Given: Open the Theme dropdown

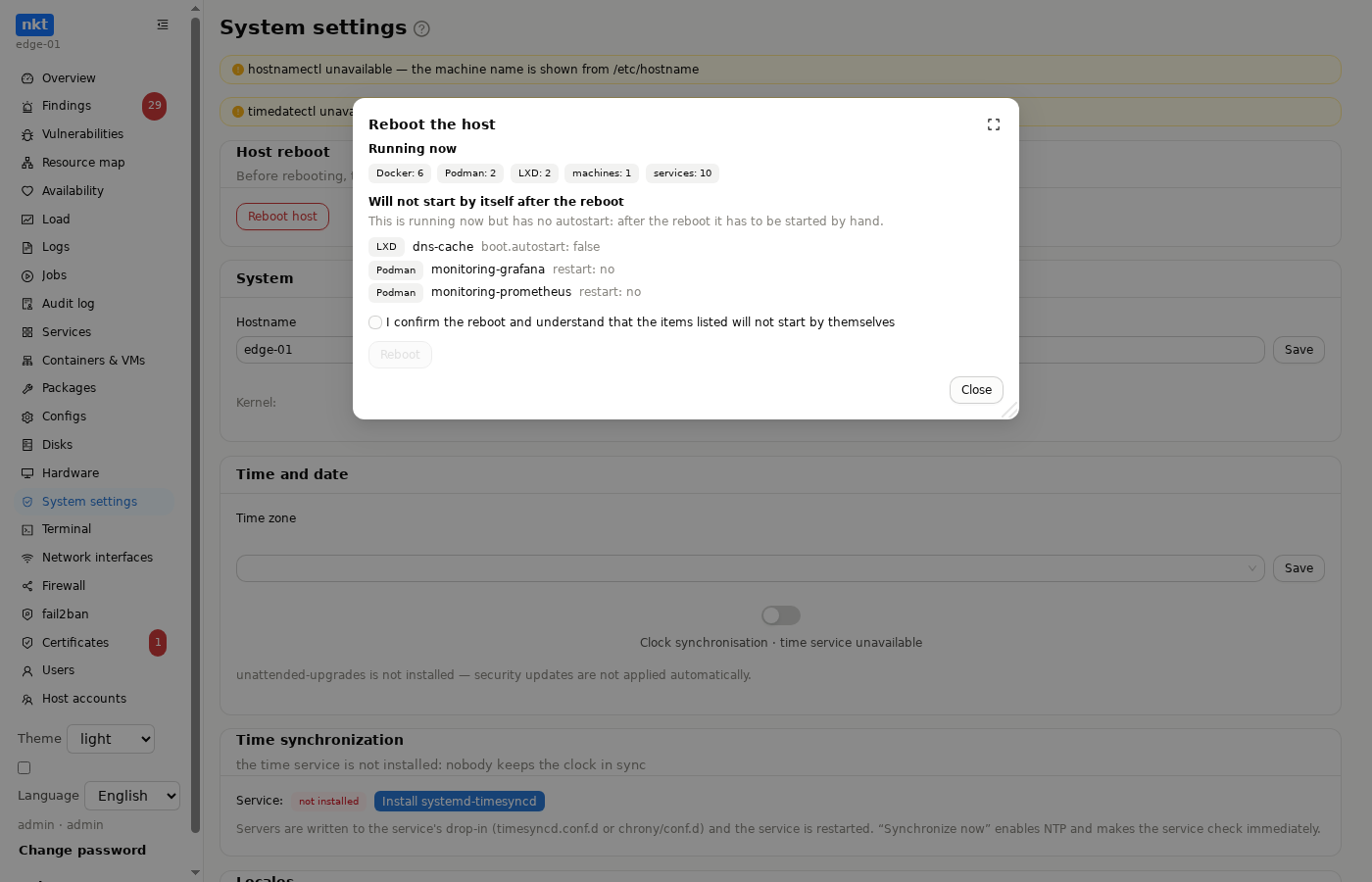Looking at the screenshot, I should click(x=111, y=739).
